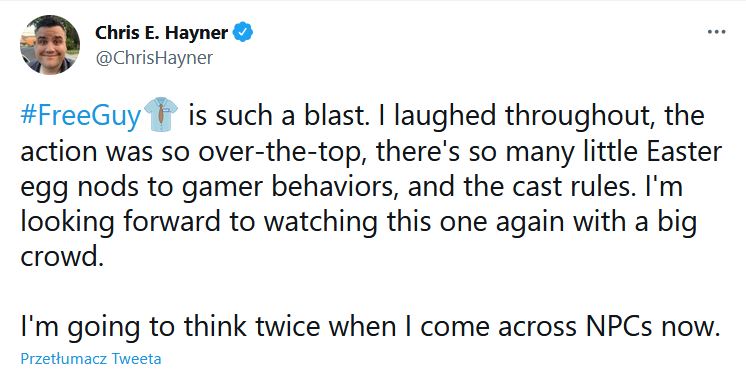
Task: Visit the @ChrisHayner handle link
Action: click(x=154, y=58)
